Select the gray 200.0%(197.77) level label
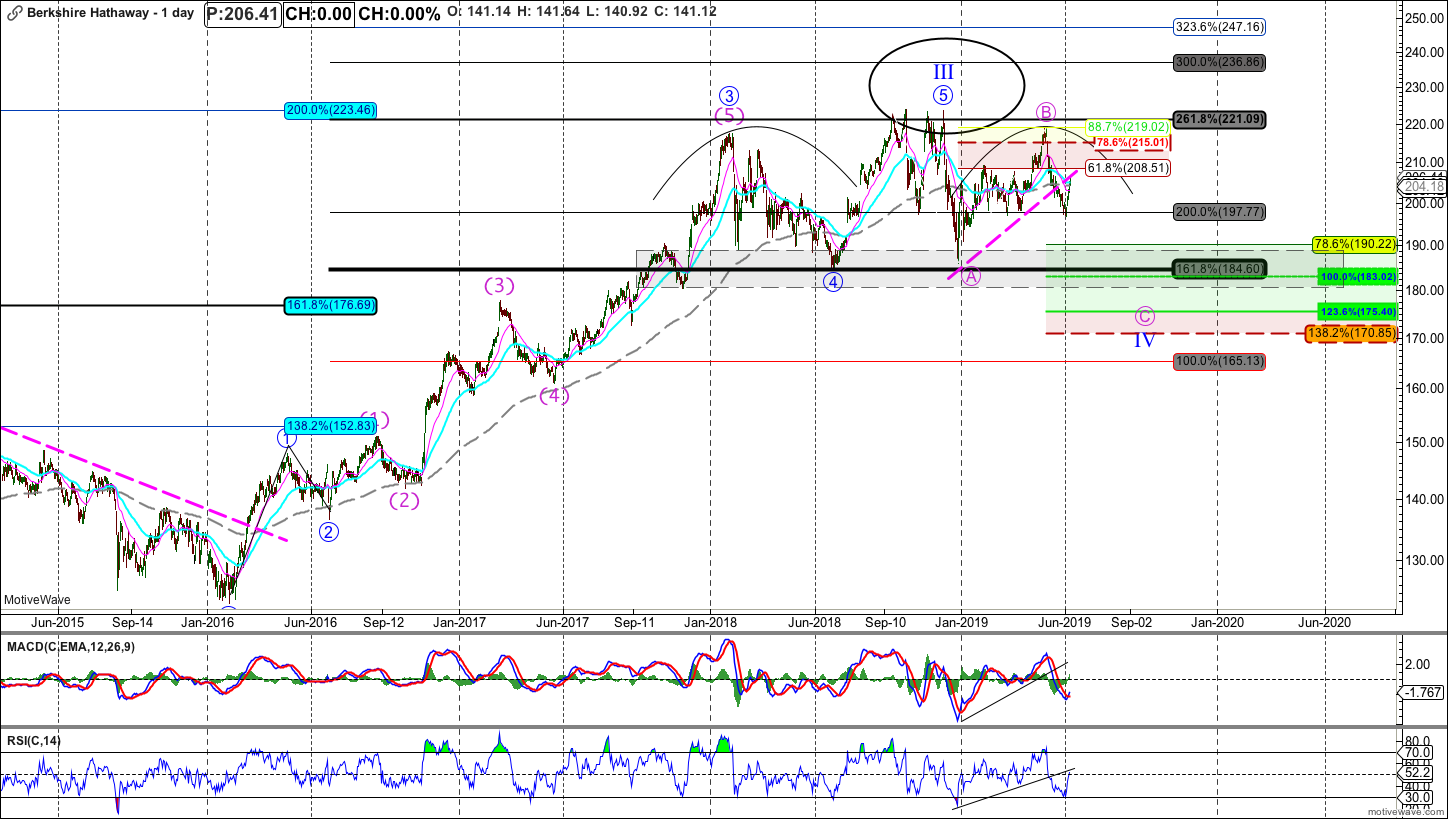 tap(1220, 212)
